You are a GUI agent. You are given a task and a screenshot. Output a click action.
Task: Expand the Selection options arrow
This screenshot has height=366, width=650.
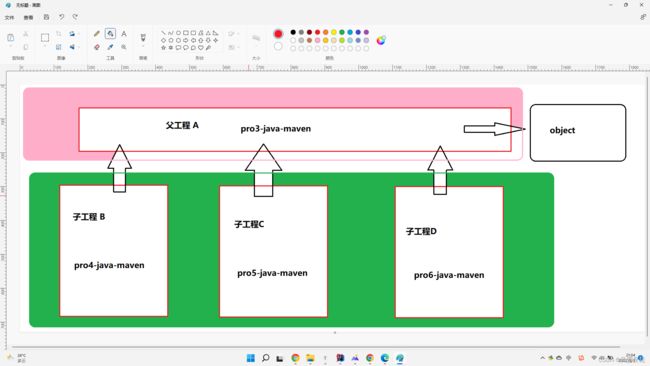point(45,46)
